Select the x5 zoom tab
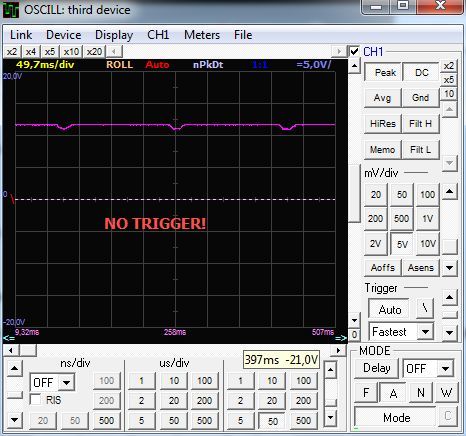This screenshot has height=436, width=466. pyautogui.click(x=50, y=52)
